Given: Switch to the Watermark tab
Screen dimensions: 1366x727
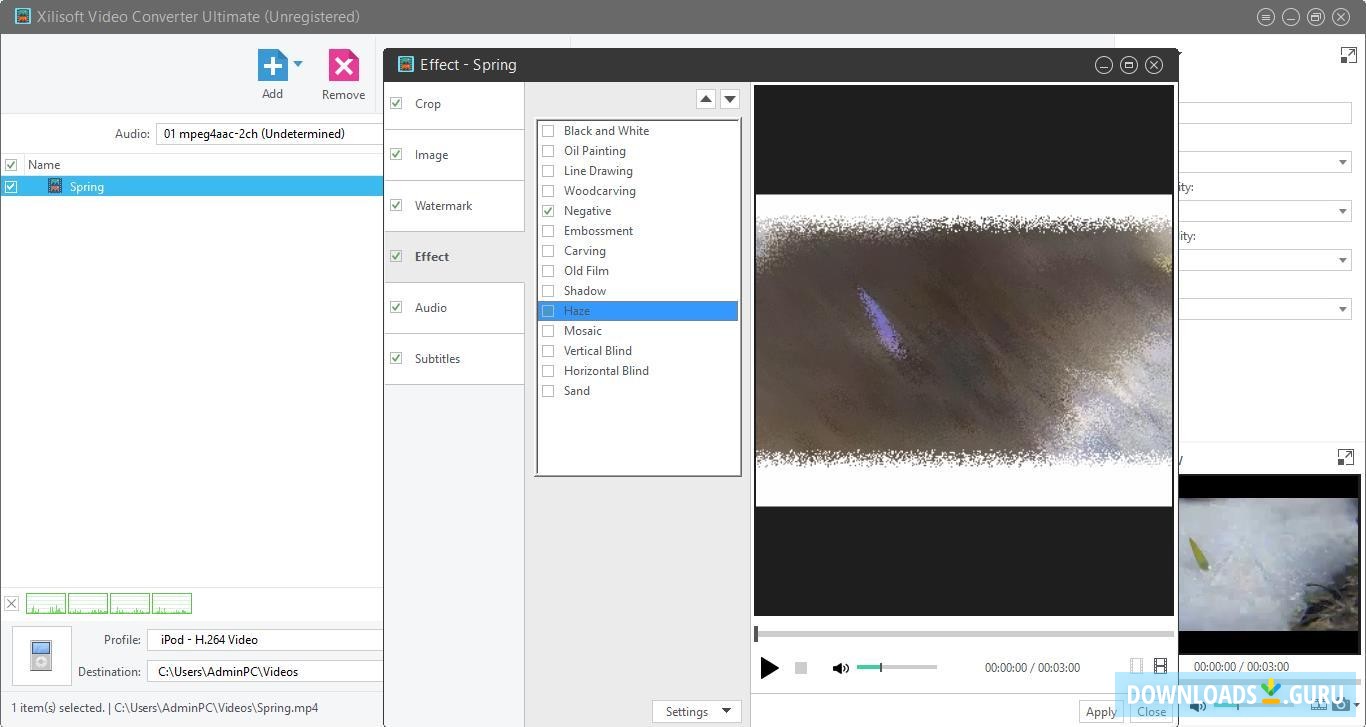Looking at the screenshot, I should click(443, 206).
